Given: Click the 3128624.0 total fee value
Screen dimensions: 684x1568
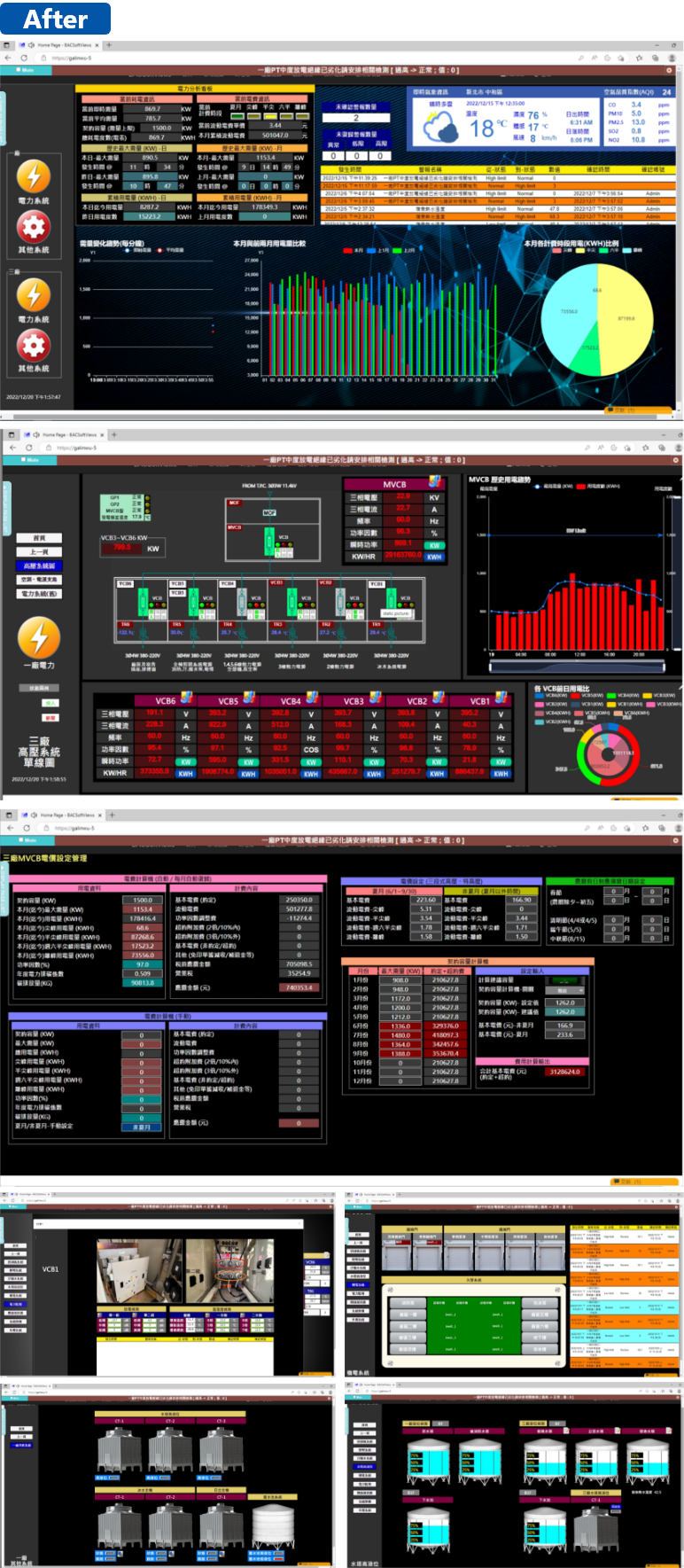Looking at the screenshot, I should [565, 1072].
